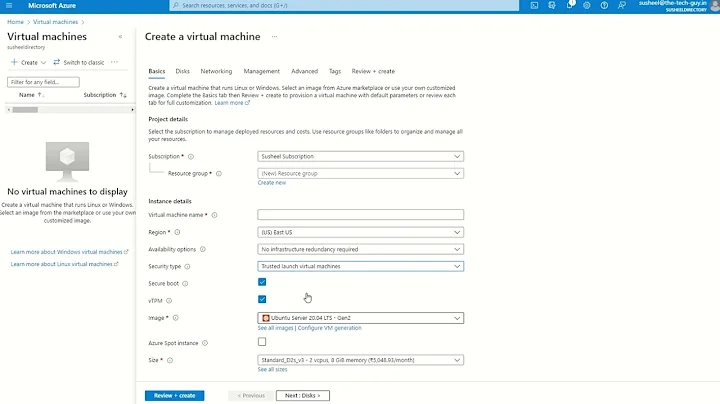Click the Search resources, services, and docs bar

click(344, 6)
